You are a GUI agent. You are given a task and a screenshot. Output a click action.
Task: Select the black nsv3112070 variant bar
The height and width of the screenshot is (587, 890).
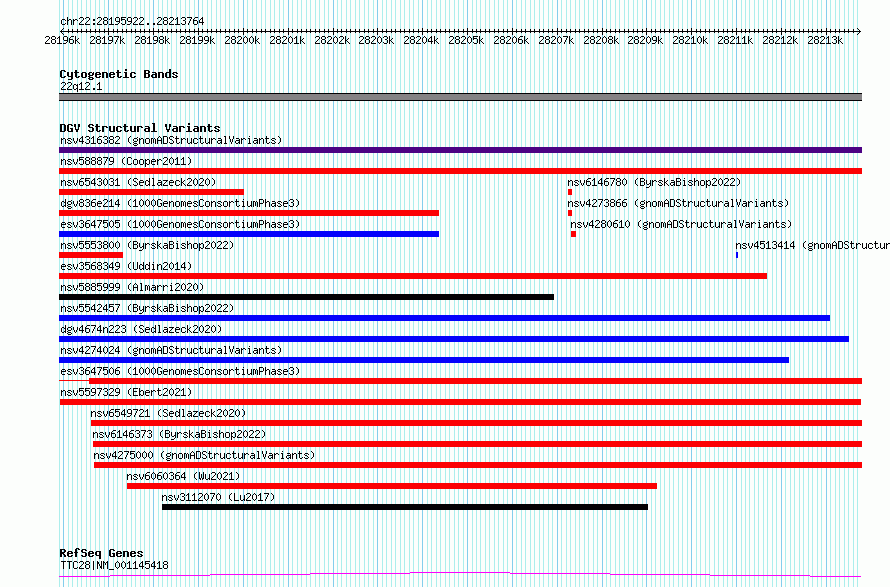(x=405, y=507)
